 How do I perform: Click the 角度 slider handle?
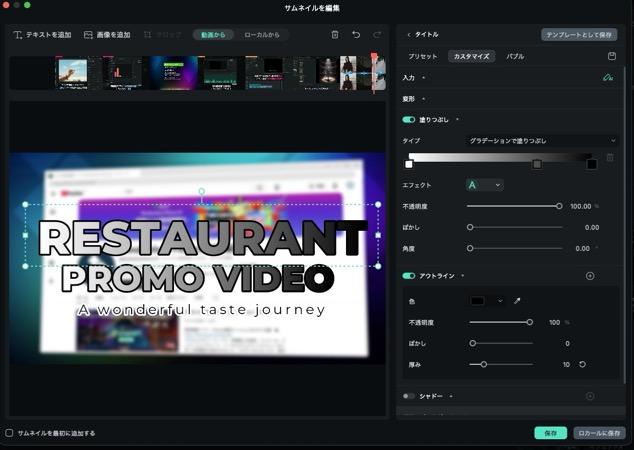tap(470, 248)
